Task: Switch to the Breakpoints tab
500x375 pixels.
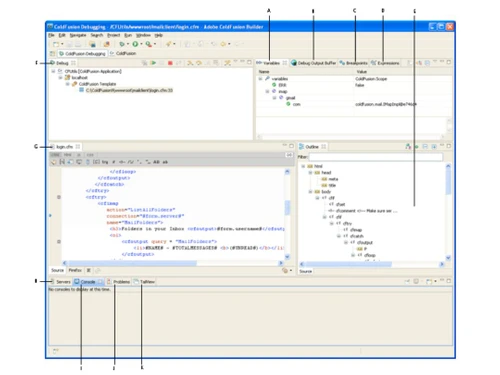Action: pos(354,63)
